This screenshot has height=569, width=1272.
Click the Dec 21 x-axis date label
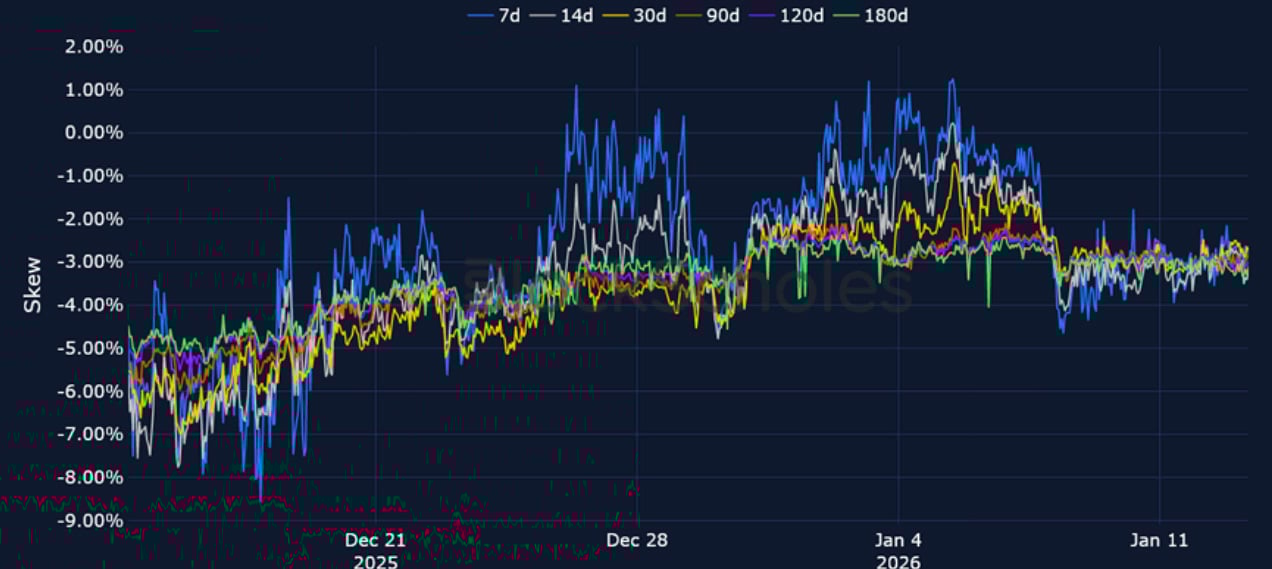tap(375, 540)
